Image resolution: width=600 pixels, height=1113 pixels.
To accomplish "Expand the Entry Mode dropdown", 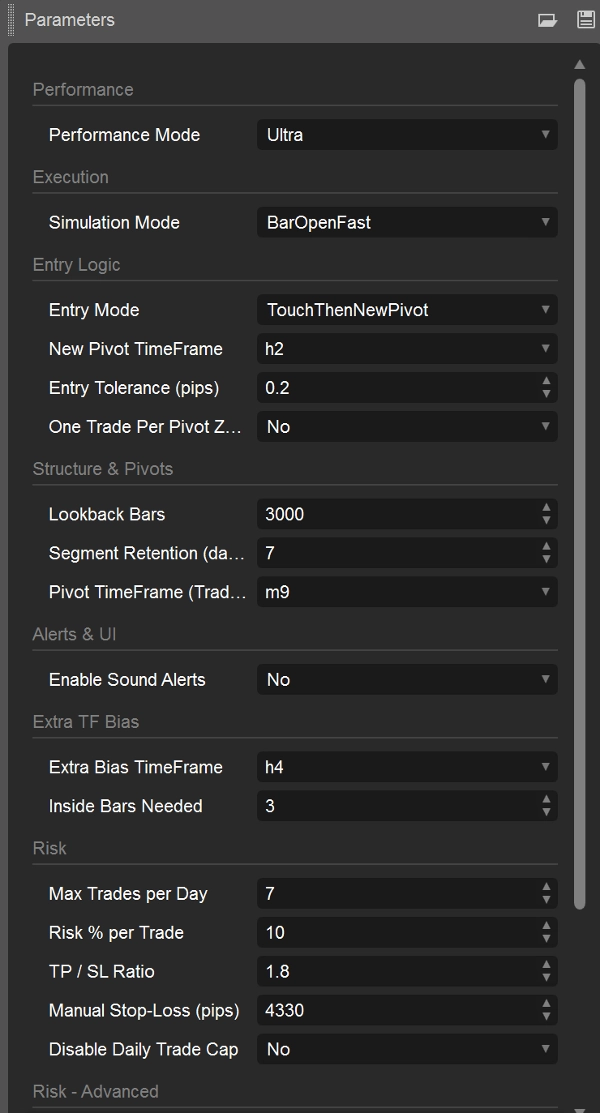I will tap(407, 310).
